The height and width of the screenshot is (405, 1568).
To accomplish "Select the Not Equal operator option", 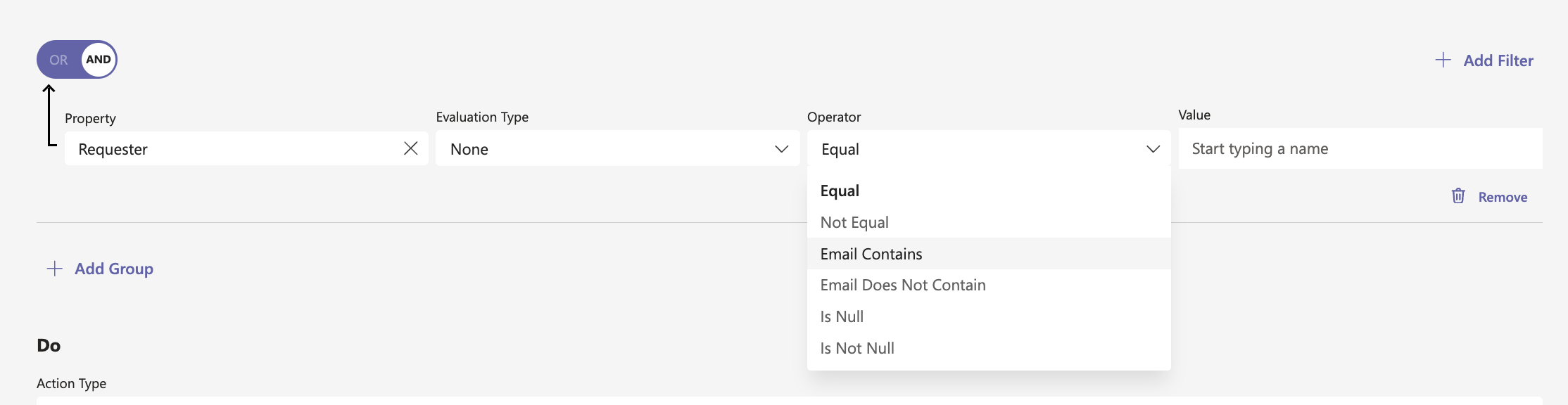I will pyautogui.click(x=854, y=223).
